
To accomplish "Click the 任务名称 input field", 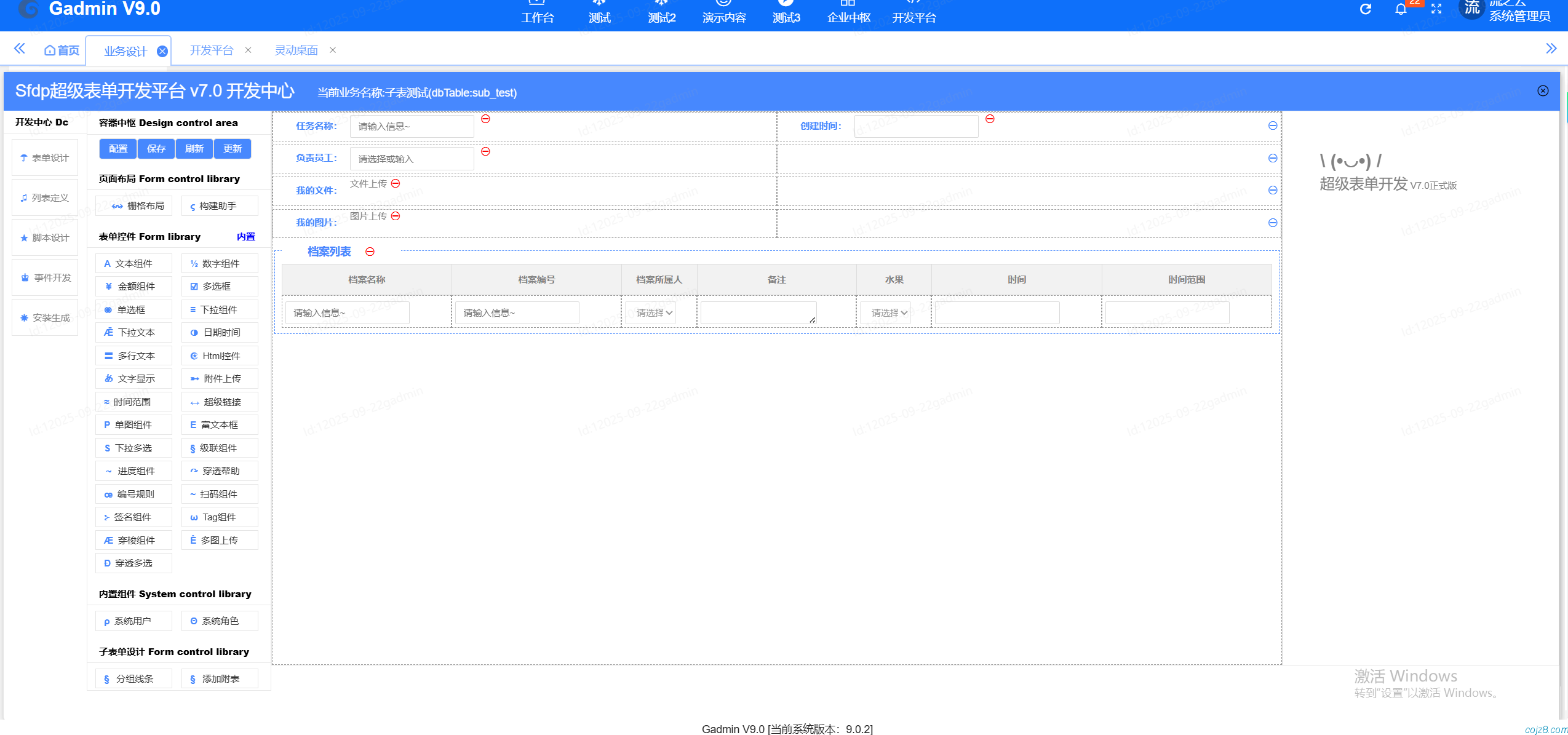I will [x=412, y=126].
